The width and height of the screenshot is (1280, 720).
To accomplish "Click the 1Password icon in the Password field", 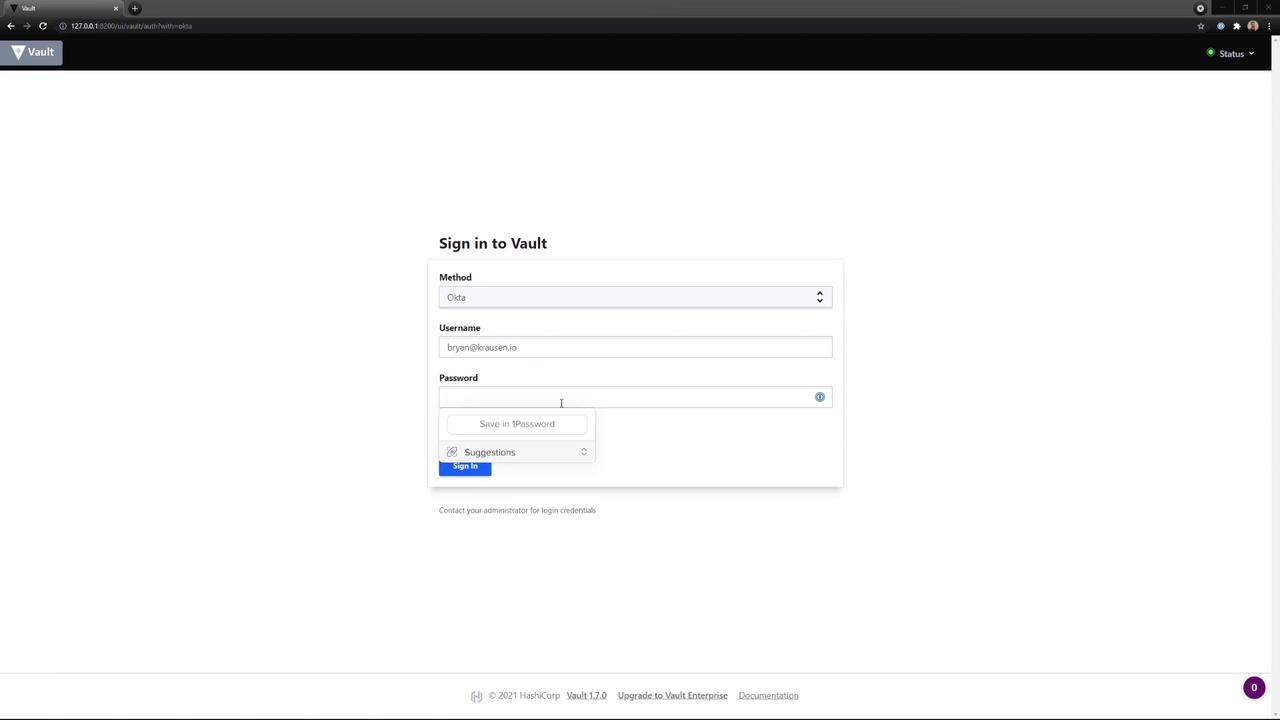I will point(820,397).
